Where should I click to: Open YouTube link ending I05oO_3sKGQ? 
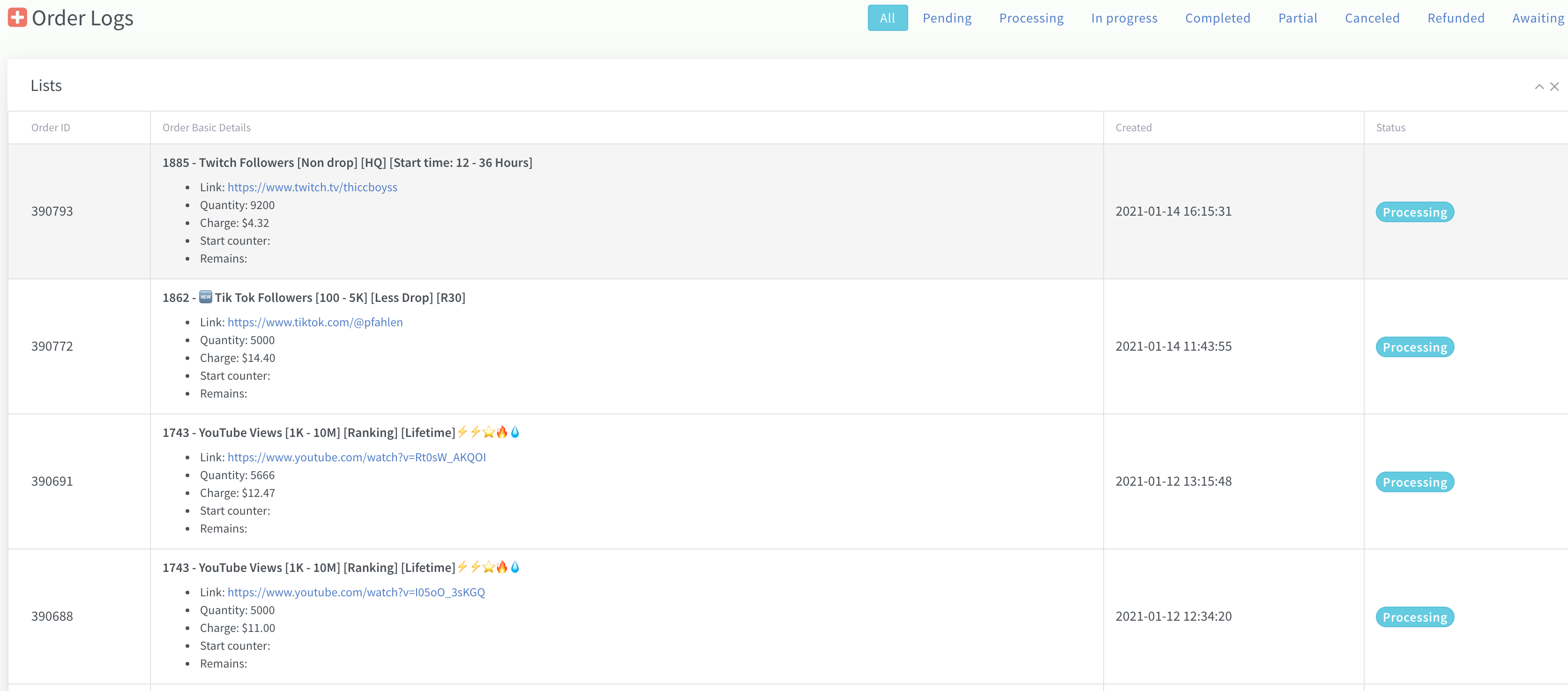point(356,593)
